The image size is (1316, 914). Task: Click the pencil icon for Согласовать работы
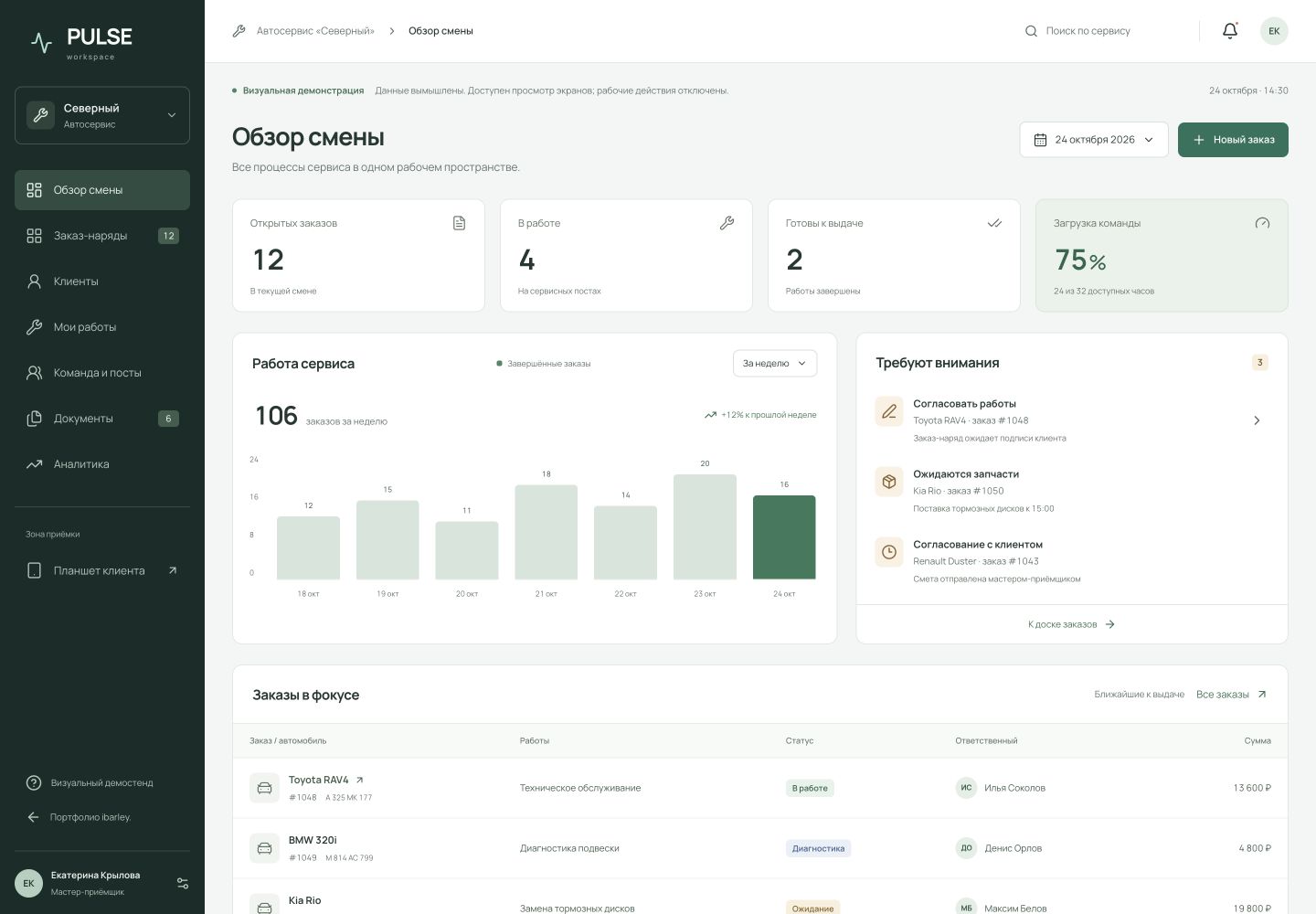[x=889, y=411]
